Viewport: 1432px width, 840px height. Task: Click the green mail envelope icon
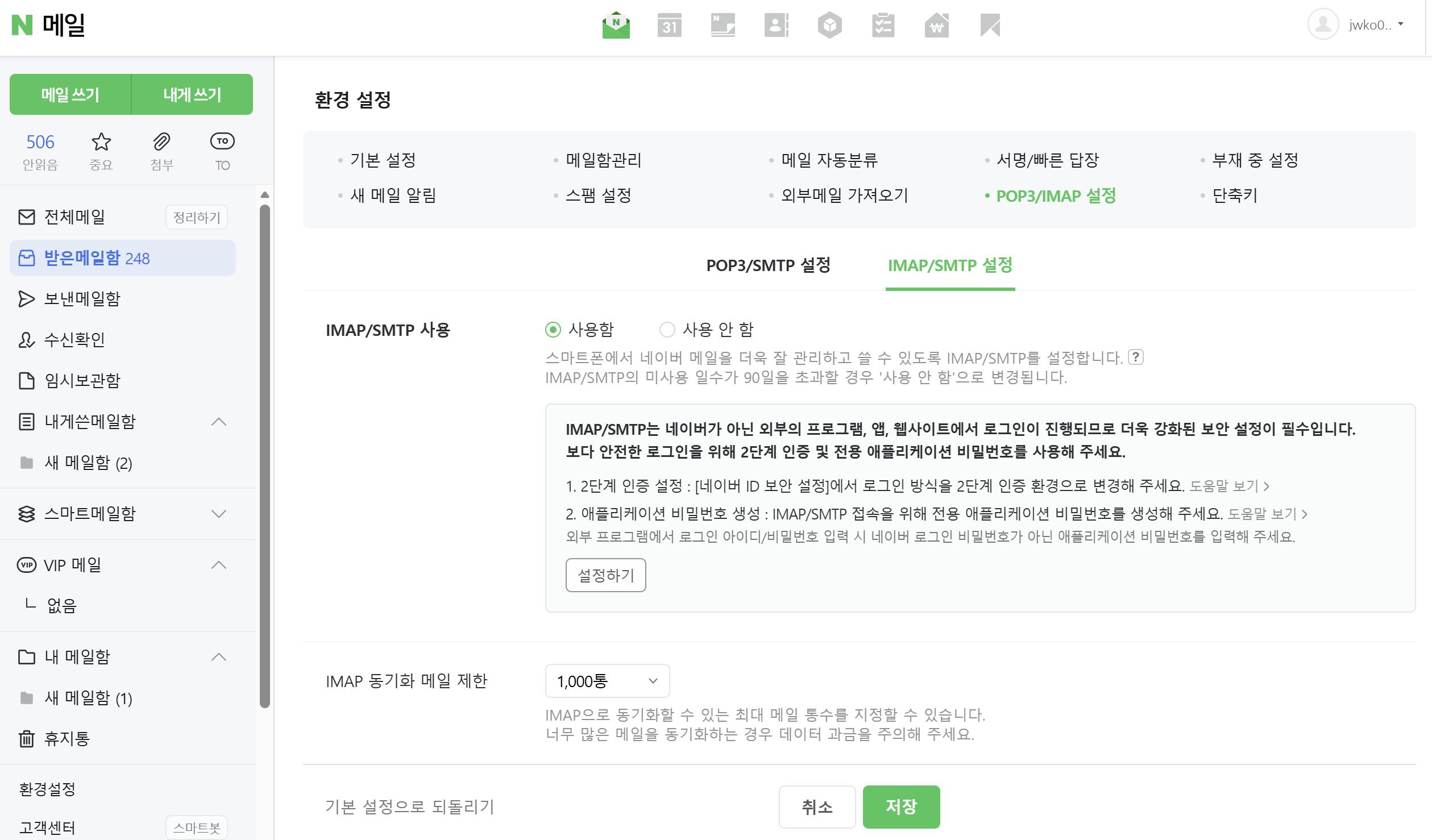(x=616, y=26)
